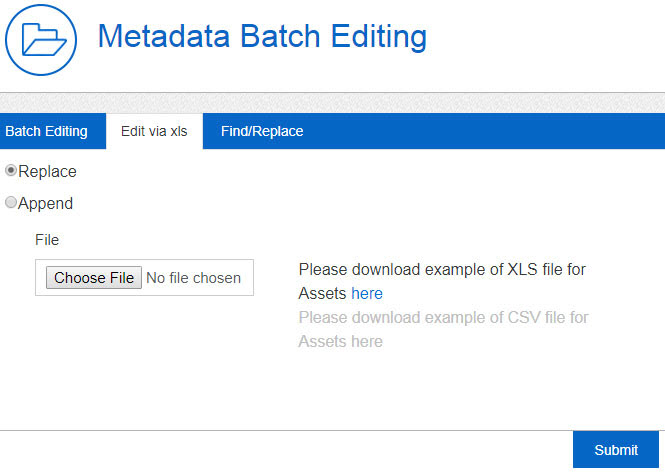Click the Metadata Batch Editing title
The width and height of the screenshot is (665, 474).
(262, 37)
